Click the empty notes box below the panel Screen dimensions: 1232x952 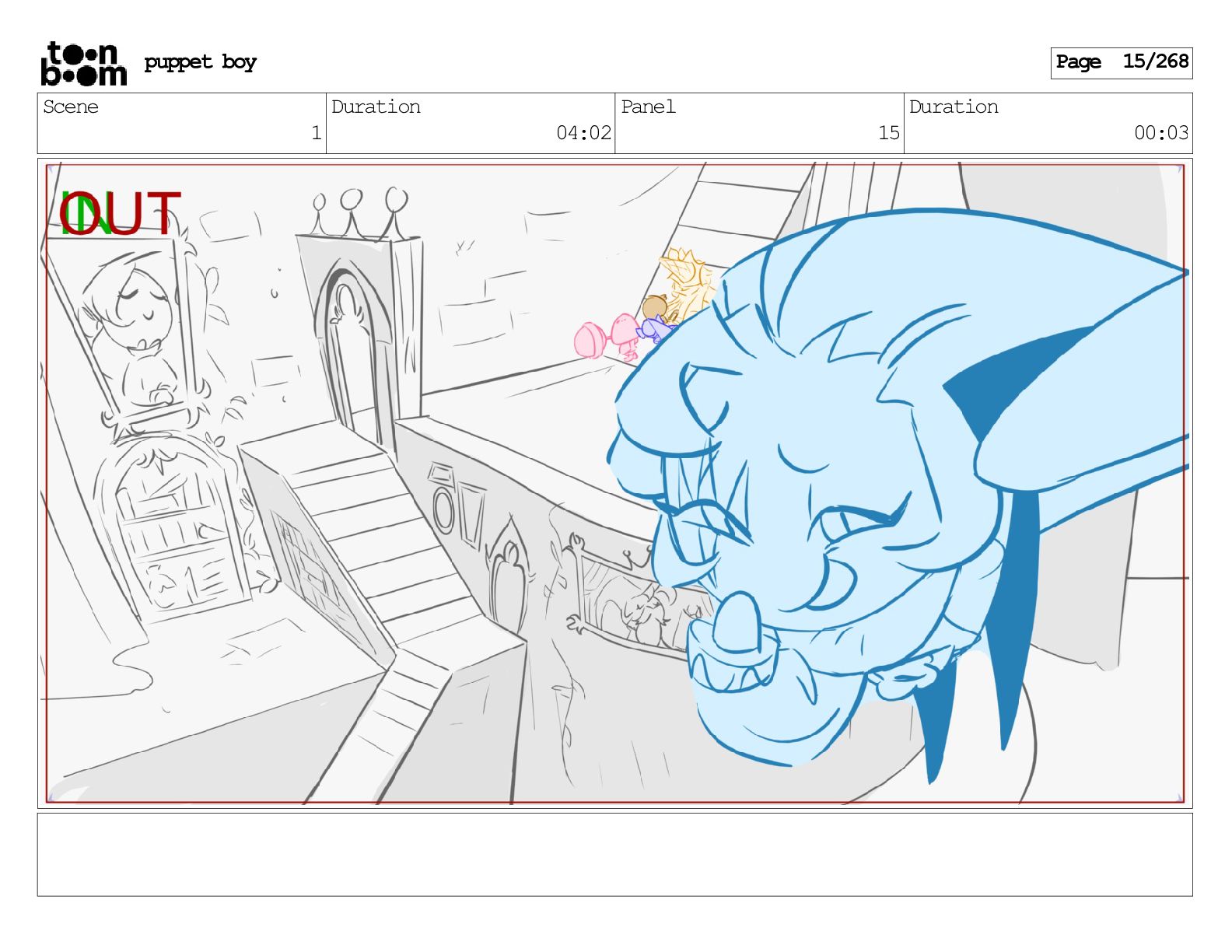614,855
